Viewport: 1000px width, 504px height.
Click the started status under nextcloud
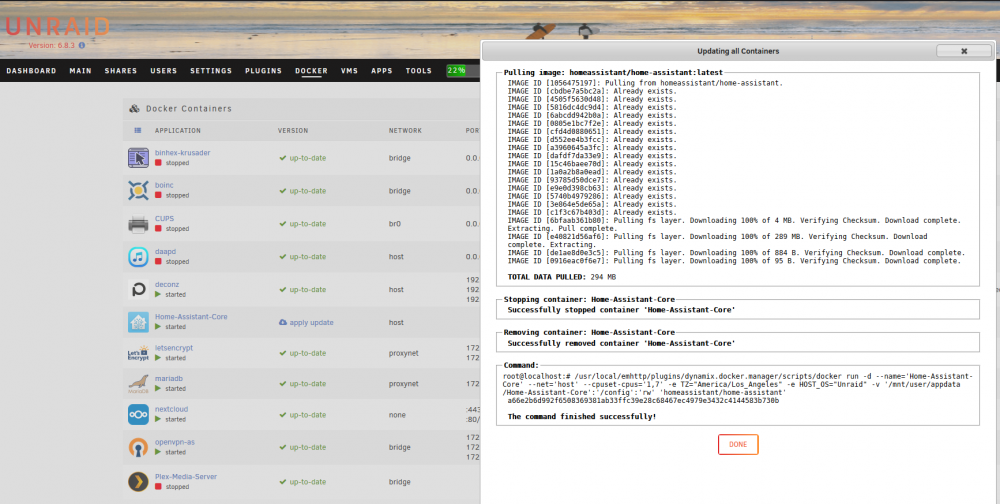click(x=170, y=419)
